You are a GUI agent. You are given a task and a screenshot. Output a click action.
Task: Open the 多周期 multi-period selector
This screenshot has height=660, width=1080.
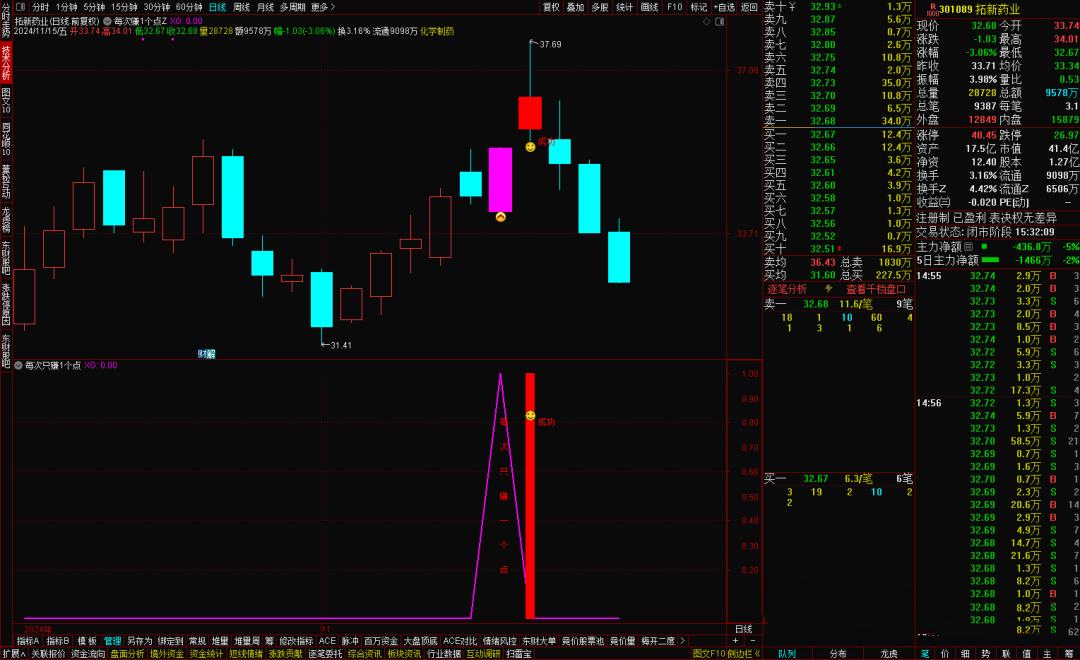coord(292,6)
